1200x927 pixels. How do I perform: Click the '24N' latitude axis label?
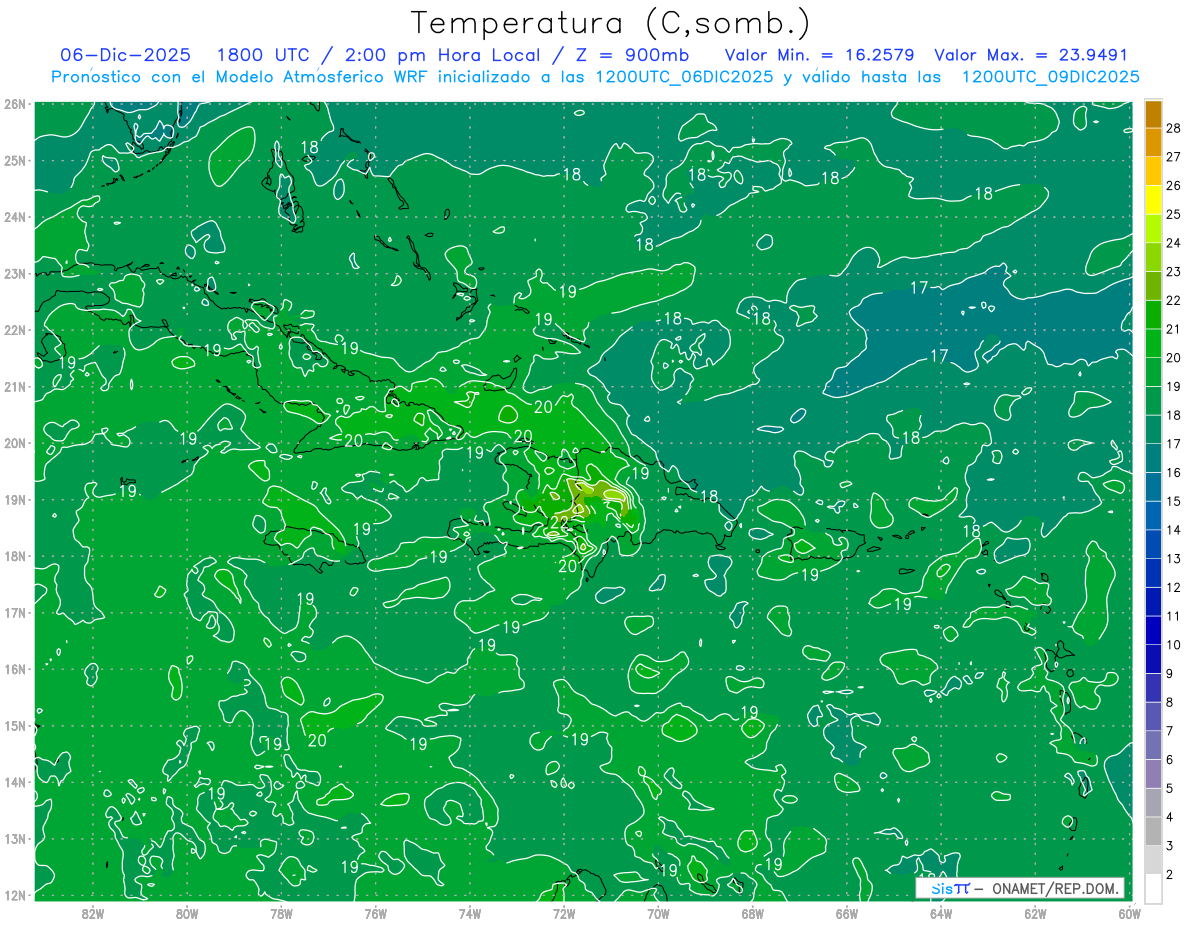[15, 217]
